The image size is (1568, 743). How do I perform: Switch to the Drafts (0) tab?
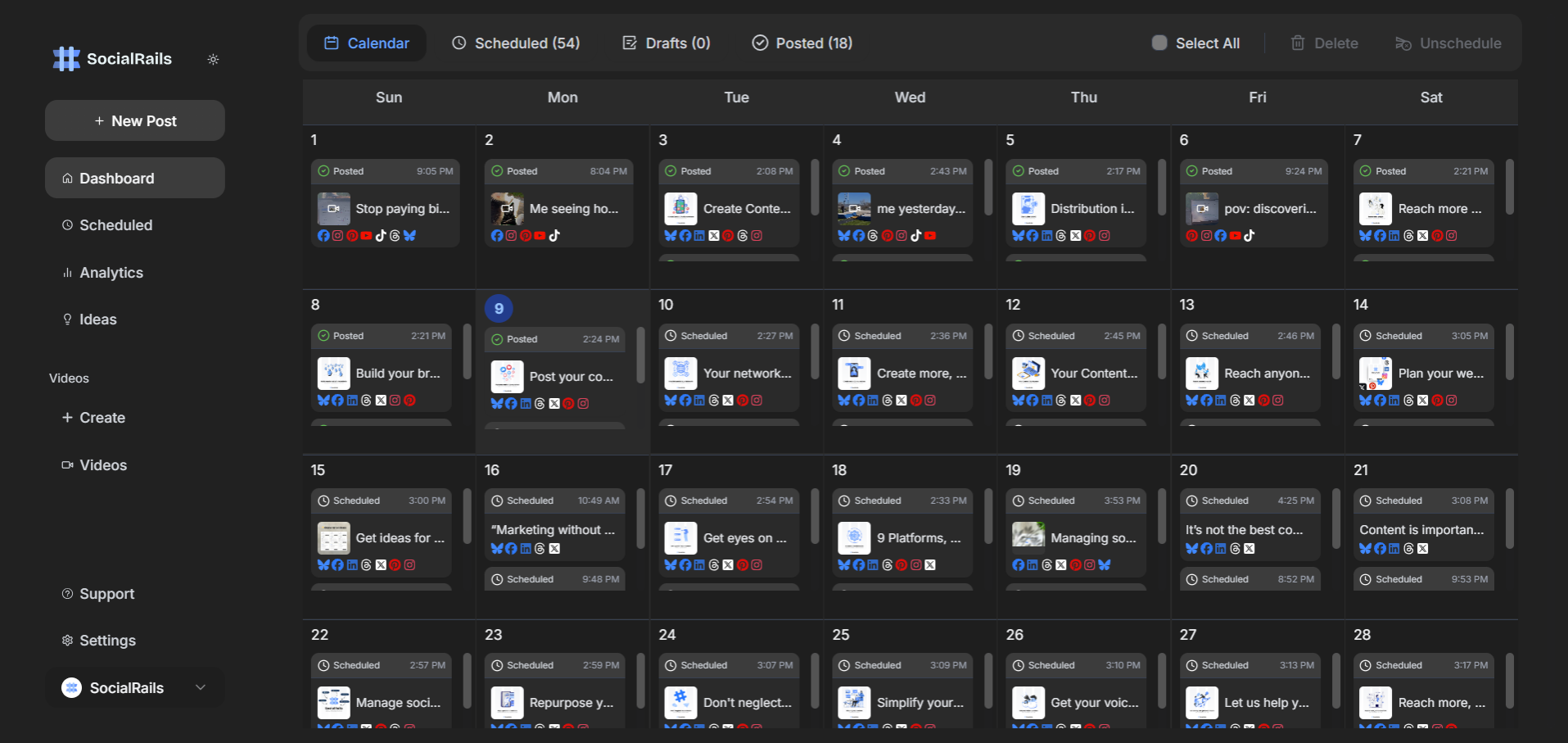click(666, 43)
